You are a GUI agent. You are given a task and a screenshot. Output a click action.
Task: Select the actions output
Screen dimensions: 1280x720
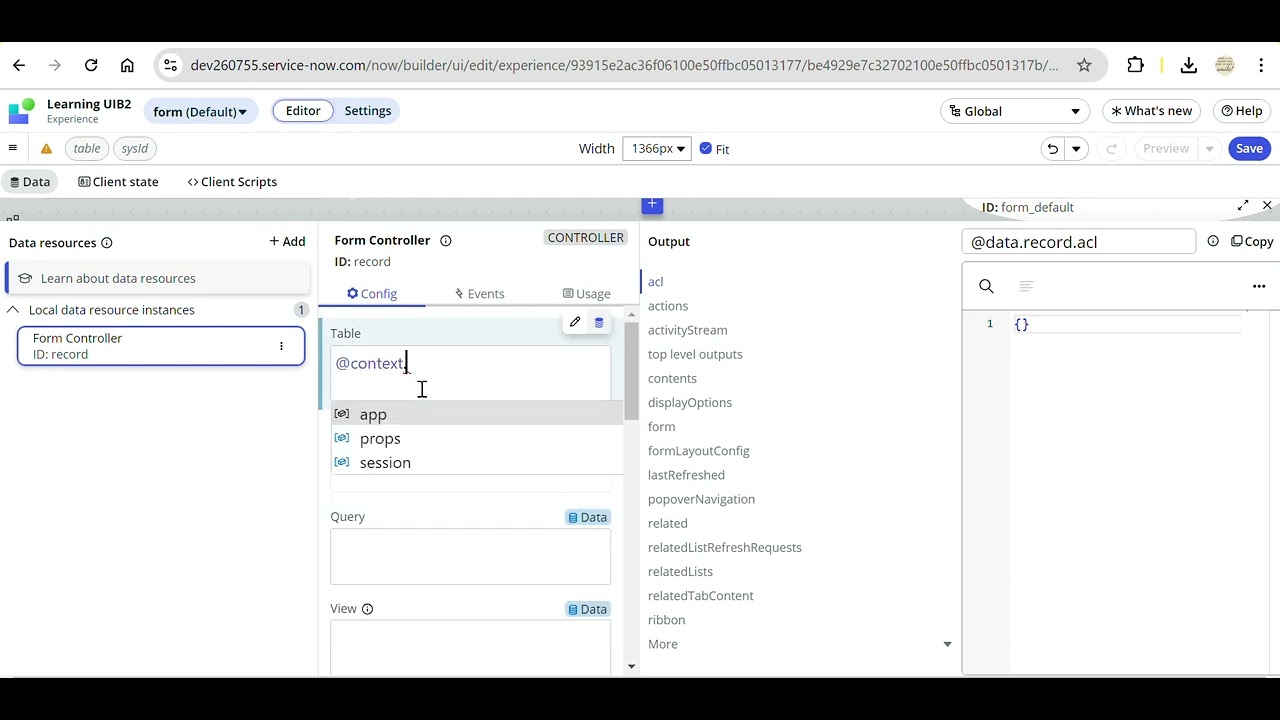click(x=668, y=306)
